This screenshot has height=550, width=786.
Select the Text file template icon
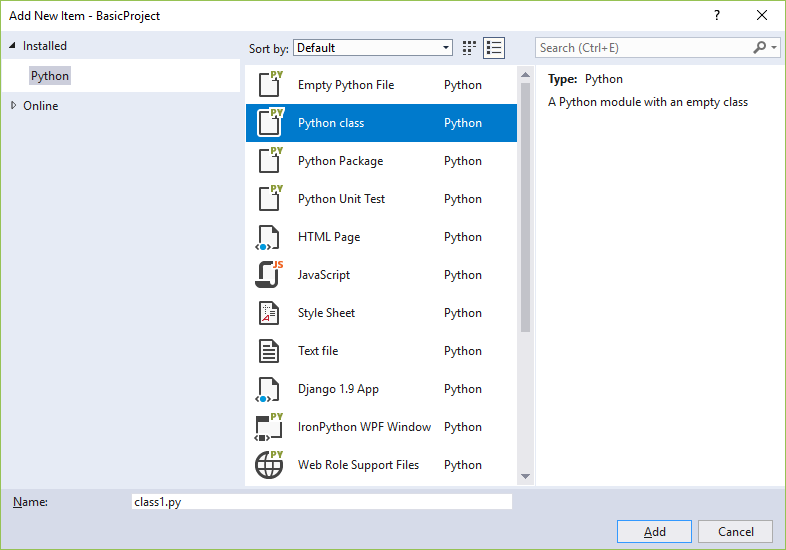269,351
